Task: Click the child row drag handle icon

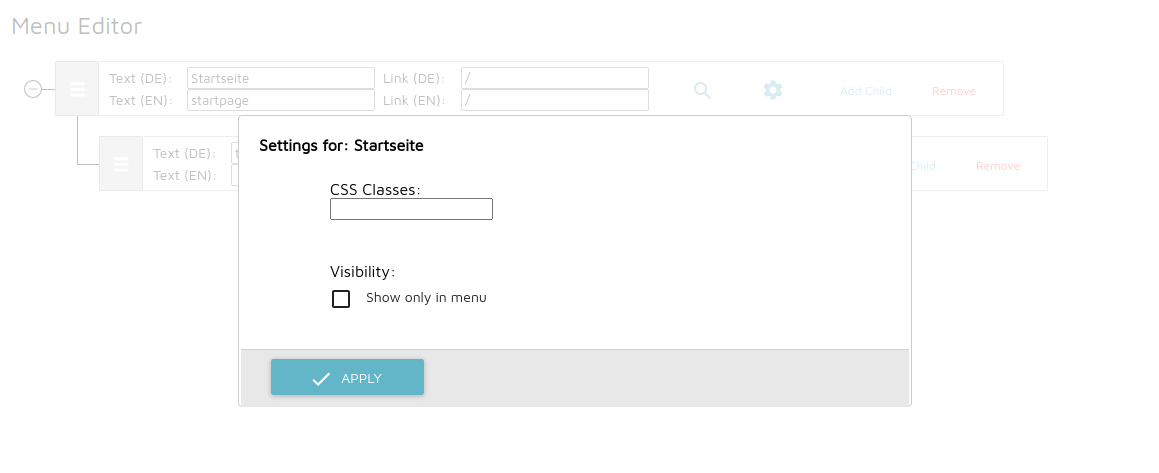Action: (121, 164)
